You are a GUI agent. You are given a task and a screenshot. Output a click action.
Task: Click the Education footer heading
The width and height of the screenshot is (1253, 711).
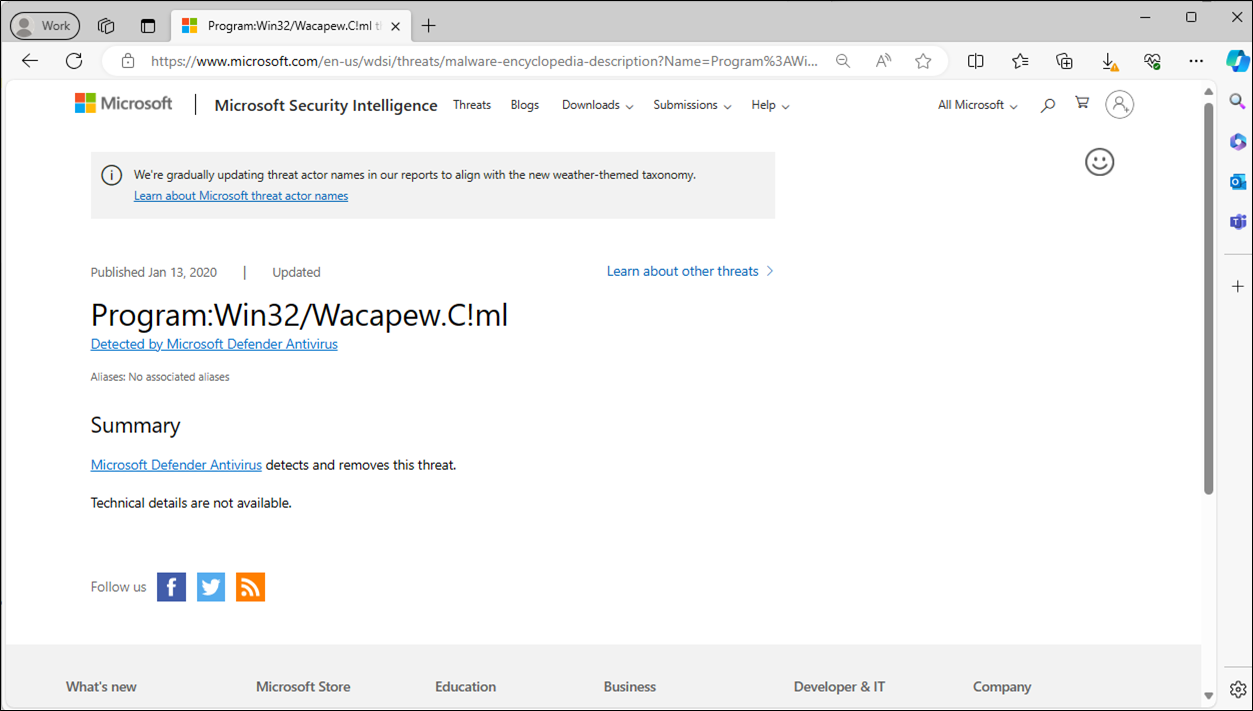click(465, 687)
